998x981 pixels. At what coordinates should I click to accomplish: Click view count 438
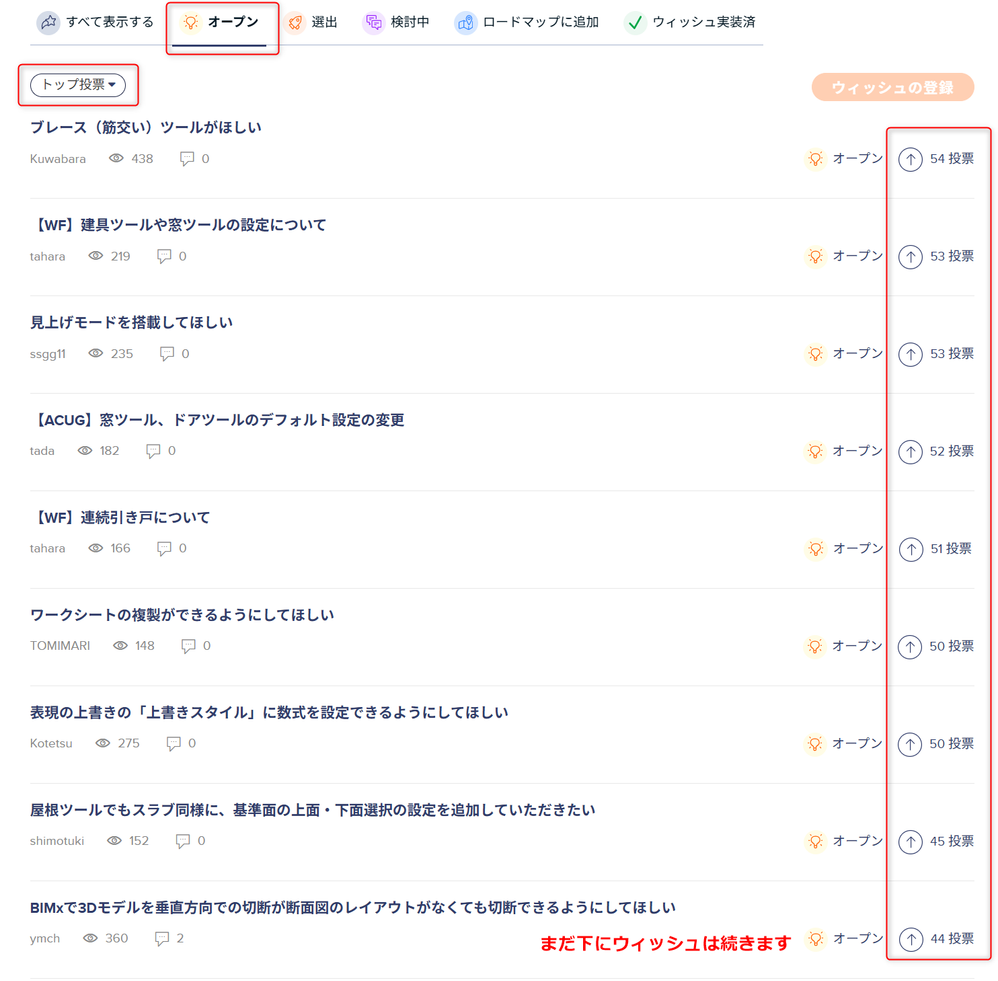point(142,159)
